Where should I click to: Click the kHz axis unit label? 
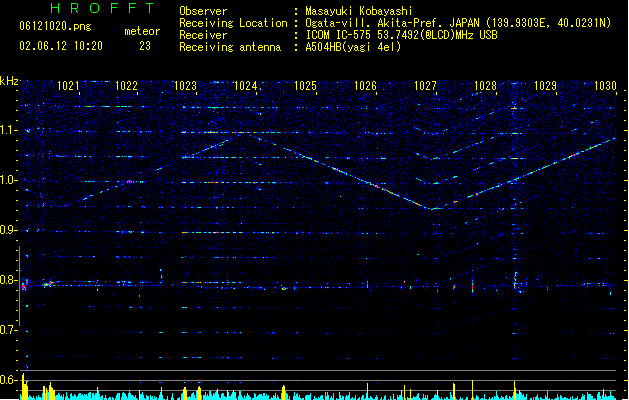click(x=9, y=81)
